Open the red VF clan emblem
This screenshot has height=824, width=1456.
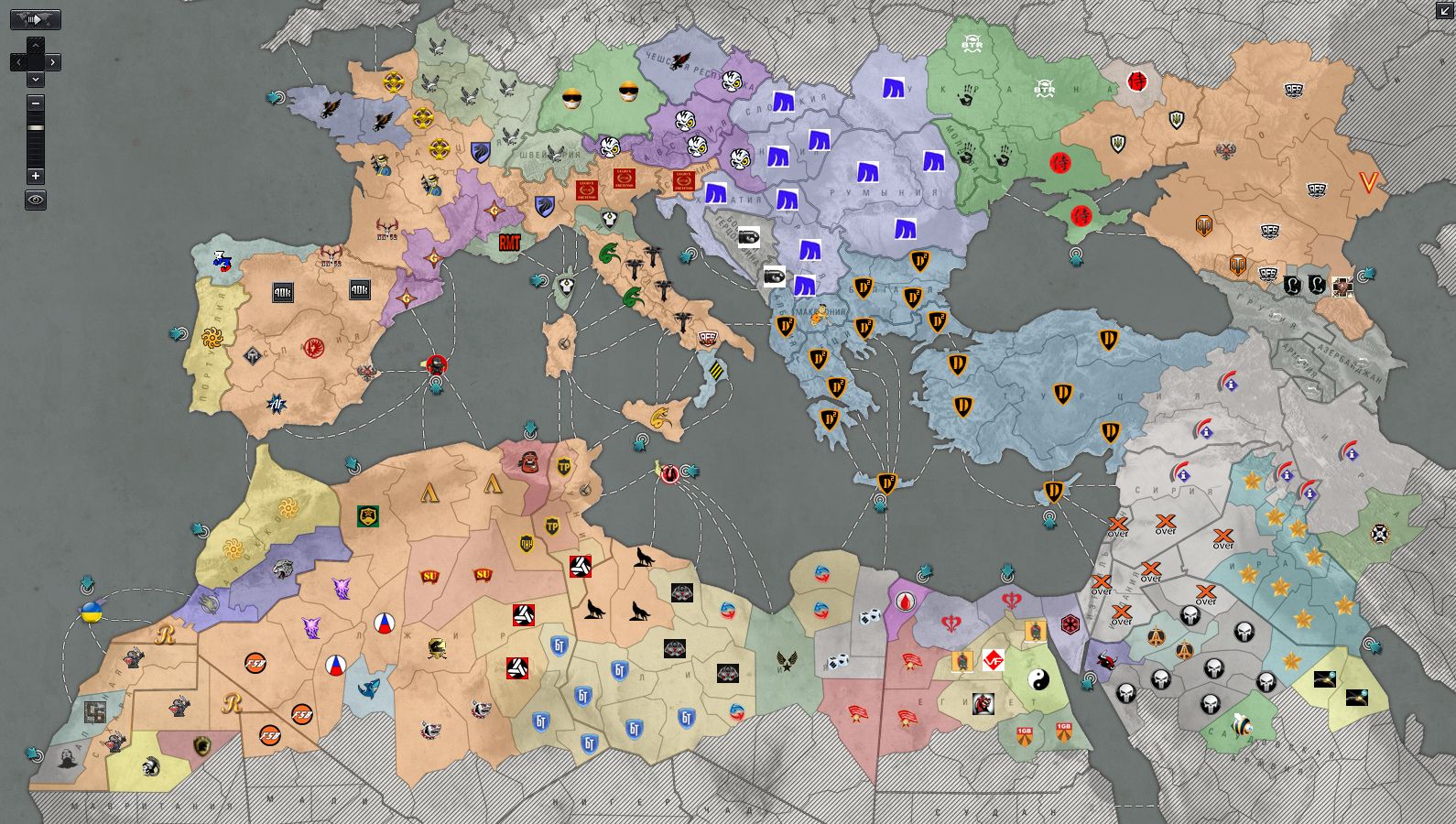pyautogui.click(x=993, y=659)
